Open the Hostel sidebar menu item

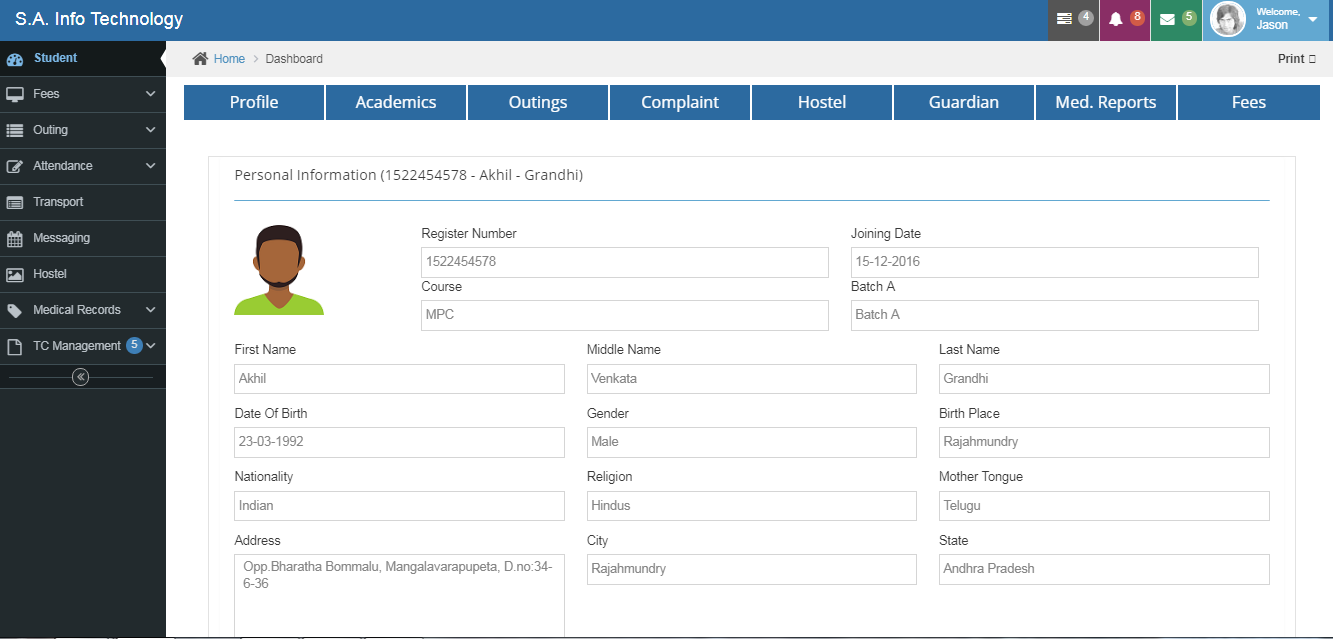[x=83, y=274]
